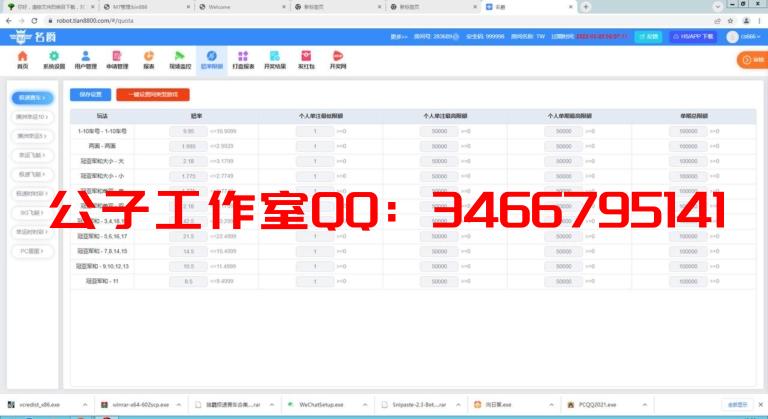The width and height of the screenshot is (768, 419).
Task: Select 澳洲幸运5 in the game sidebar
Action: tap(32, 136)
